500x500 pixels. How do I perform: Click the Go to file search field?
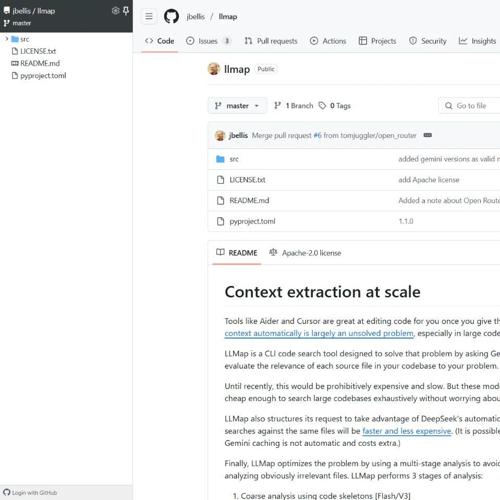coord(470,106)
